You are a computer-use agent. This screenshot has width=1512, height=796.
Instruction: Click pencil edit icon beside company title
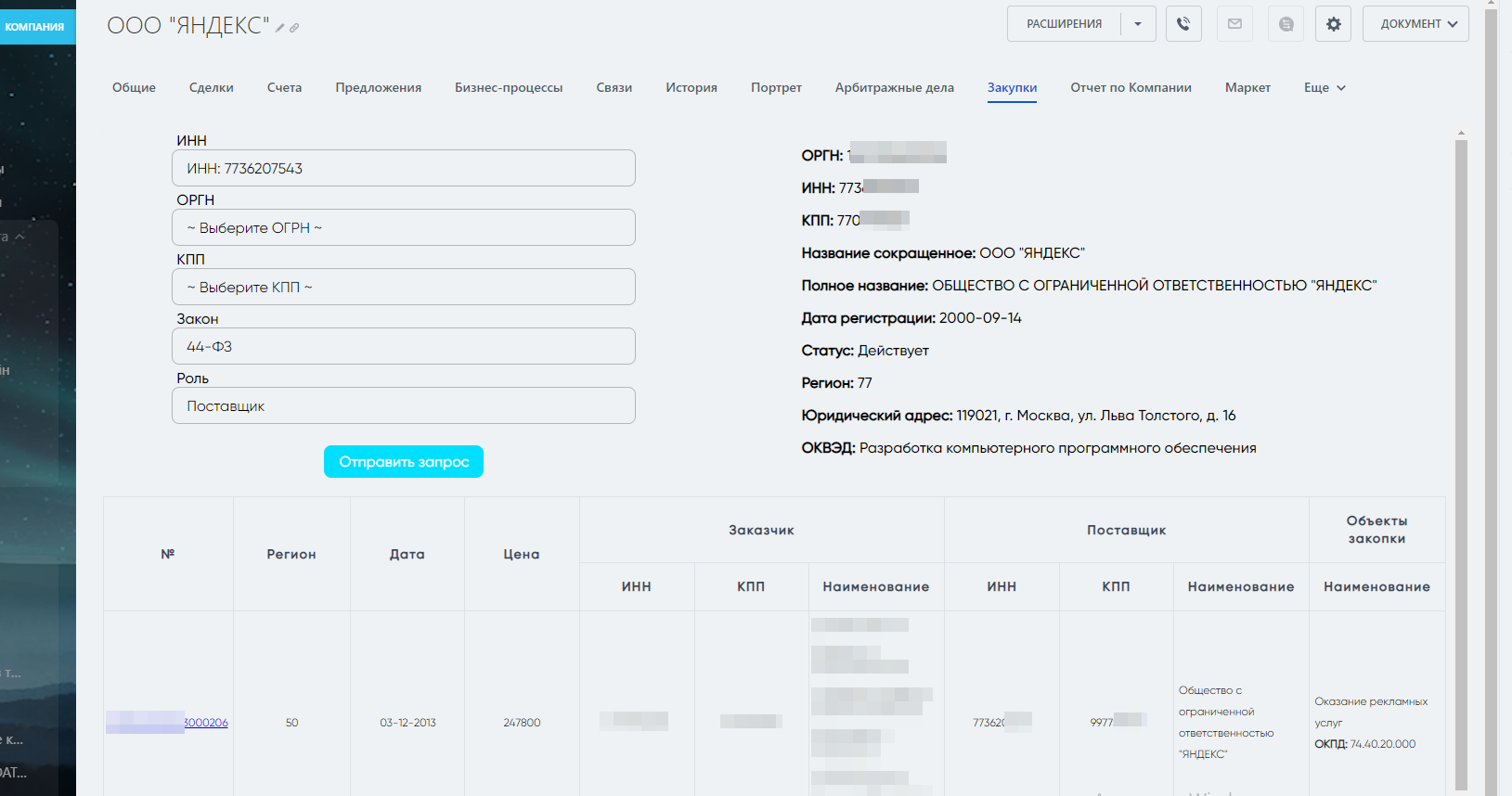(280, 28)
